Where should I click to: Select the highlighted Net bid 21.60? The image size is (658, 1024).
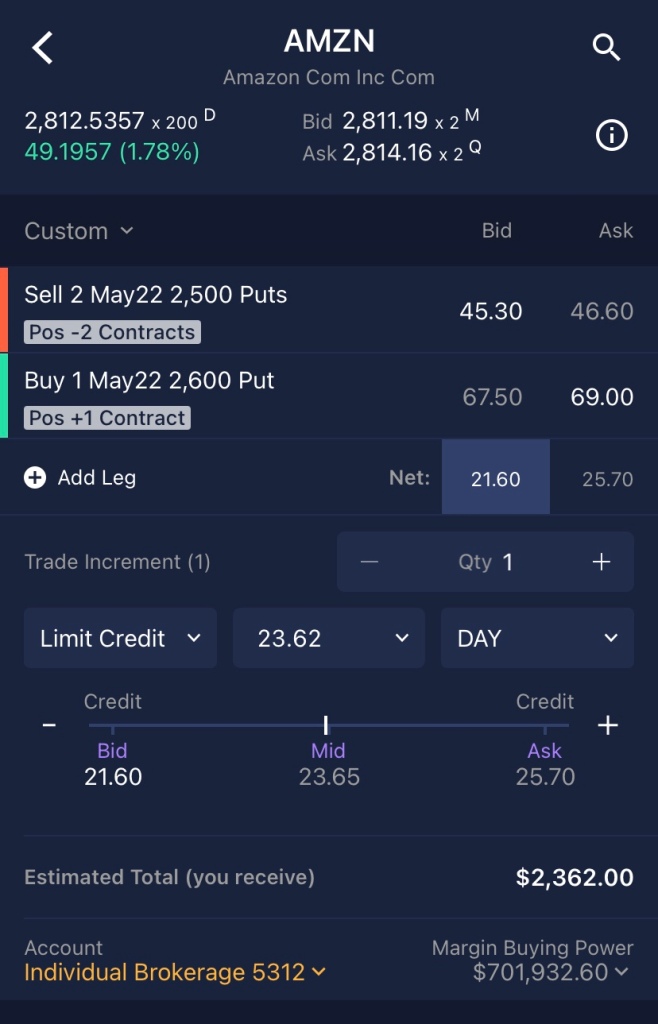495,478
